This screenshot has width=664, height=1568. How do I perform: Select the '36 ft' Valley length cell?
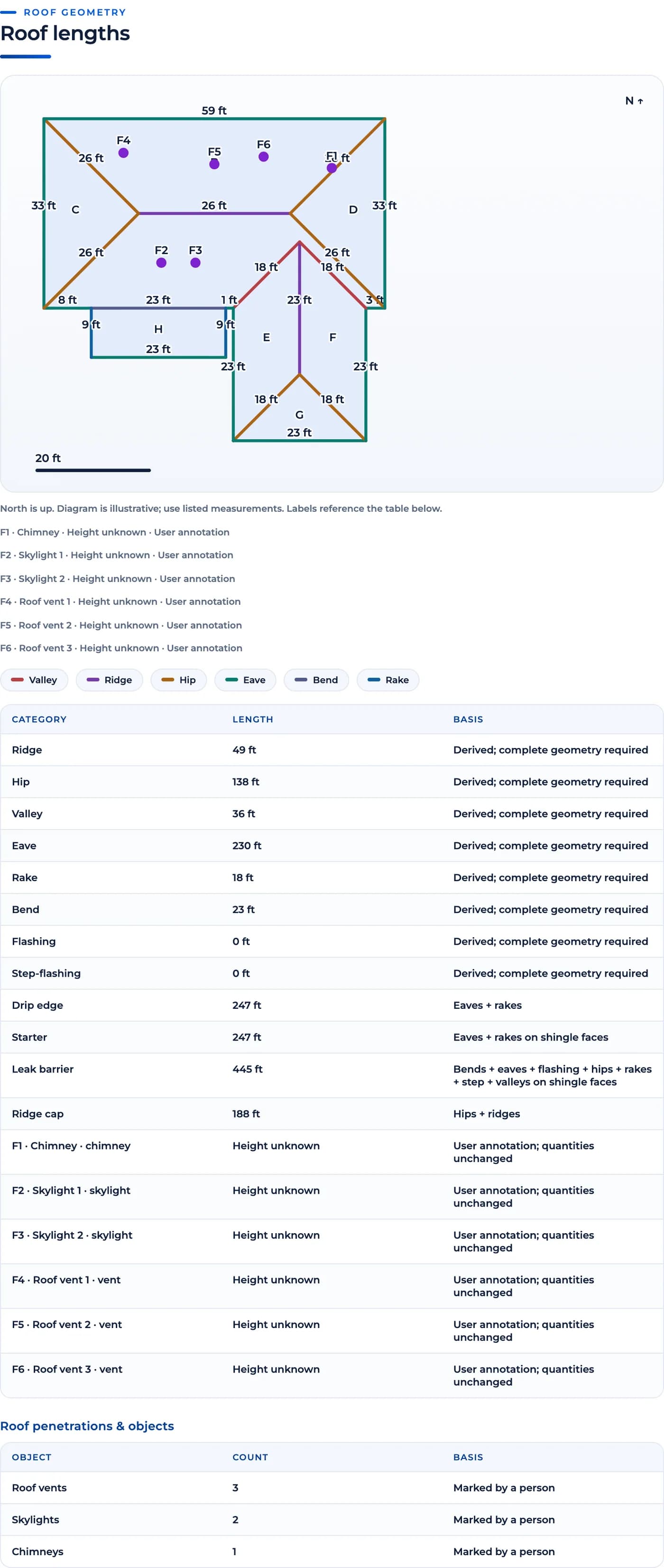[x=244, y=814]
